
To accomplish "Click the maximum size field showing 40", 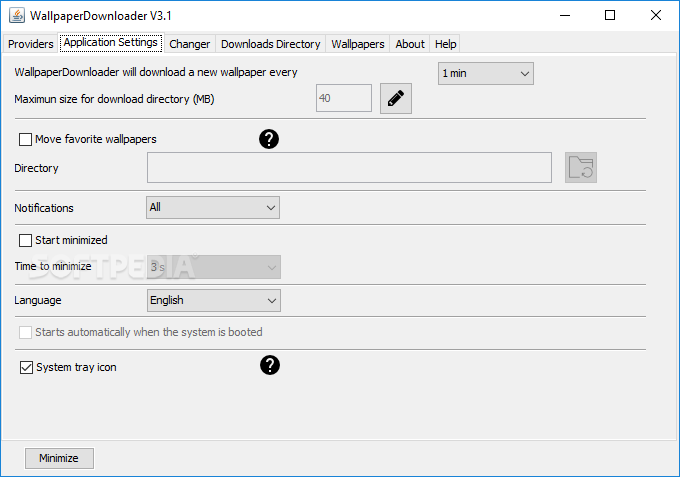I will pyautogui.click(x=344, y=98).
